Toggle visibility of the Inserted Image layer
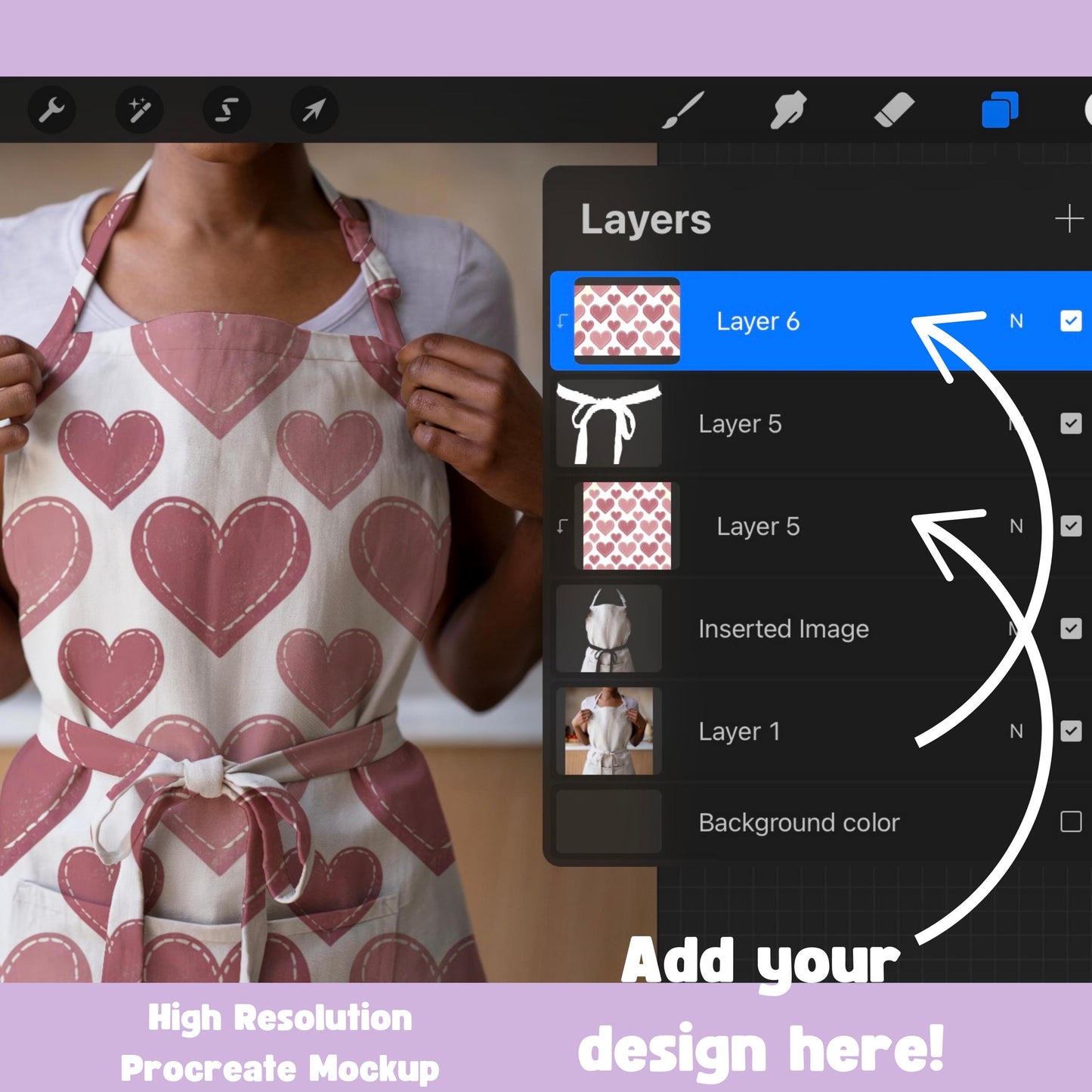Screen dimensions: 1092x1092 point(1070,629)
